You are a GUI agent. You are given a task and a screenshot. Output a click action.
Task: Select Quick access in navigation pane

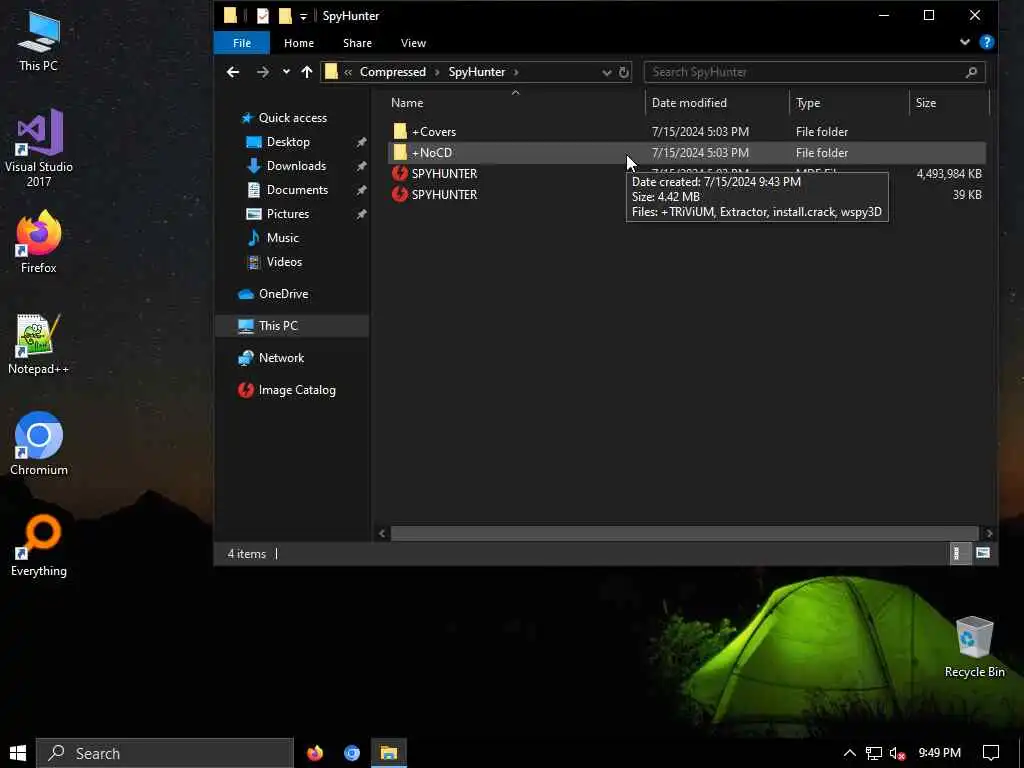point(292,118)
